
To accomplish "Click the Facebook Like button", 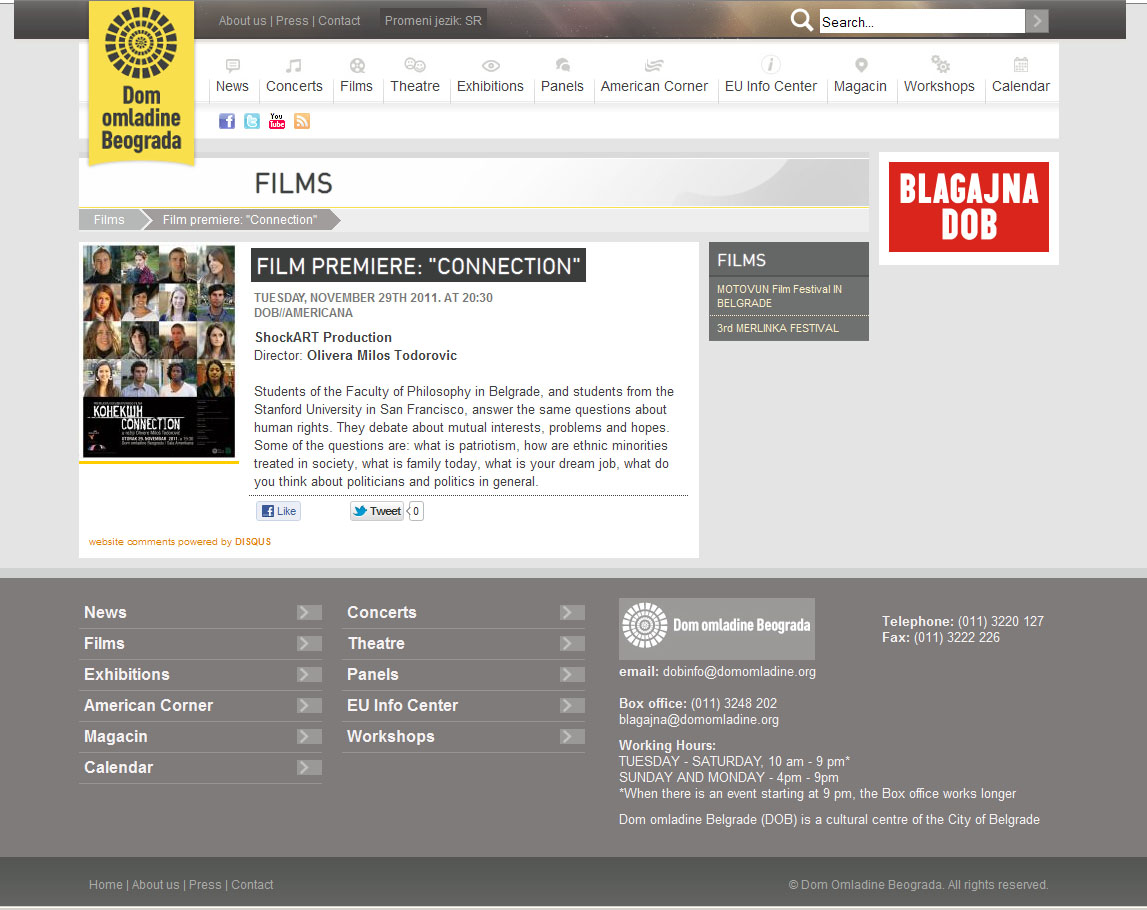I will [x=278, y=511].
